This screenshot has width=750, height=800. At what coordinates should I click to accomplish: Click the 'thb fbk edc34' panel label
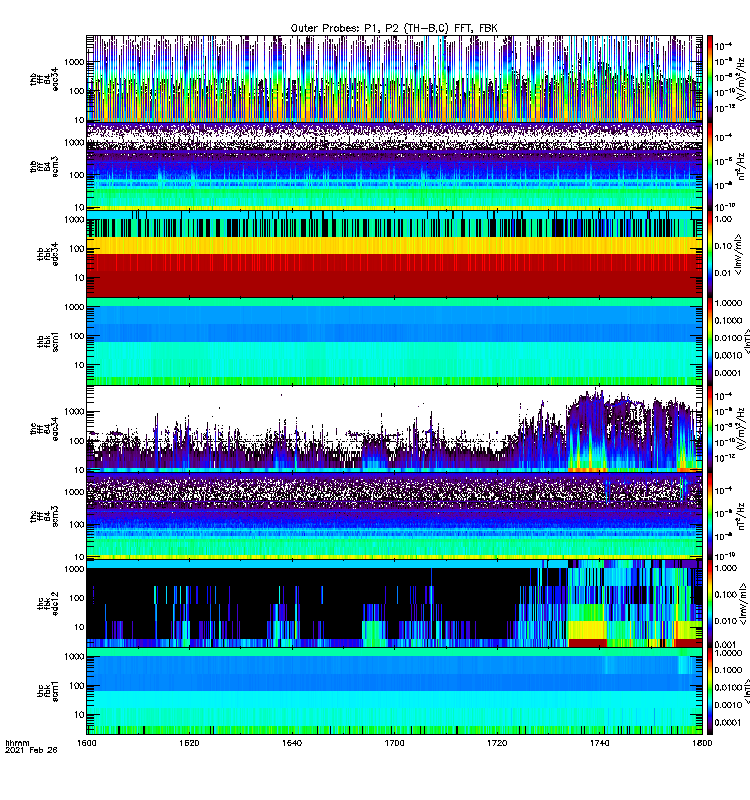pos(47,254)
